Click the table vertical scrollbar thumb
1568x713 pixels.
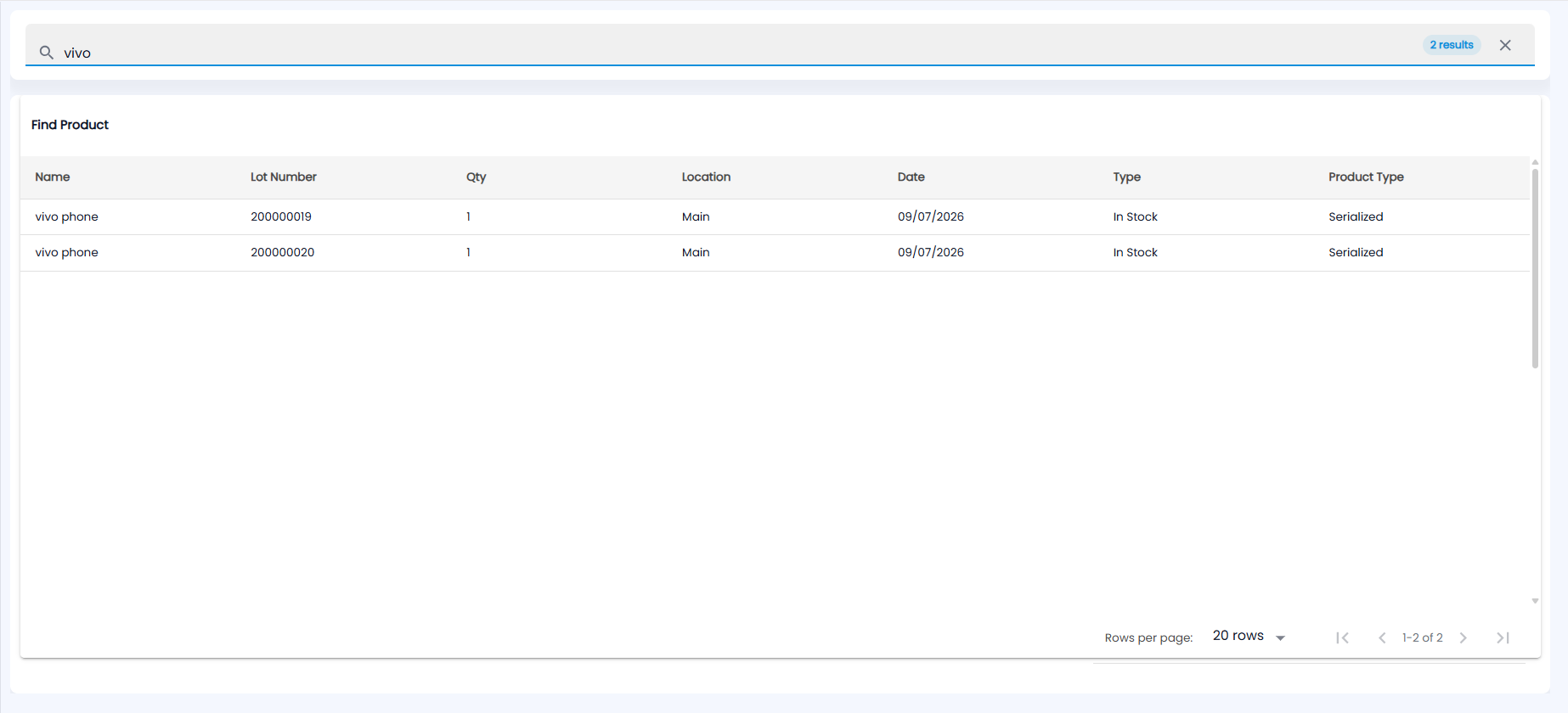tap(1535, 268)
